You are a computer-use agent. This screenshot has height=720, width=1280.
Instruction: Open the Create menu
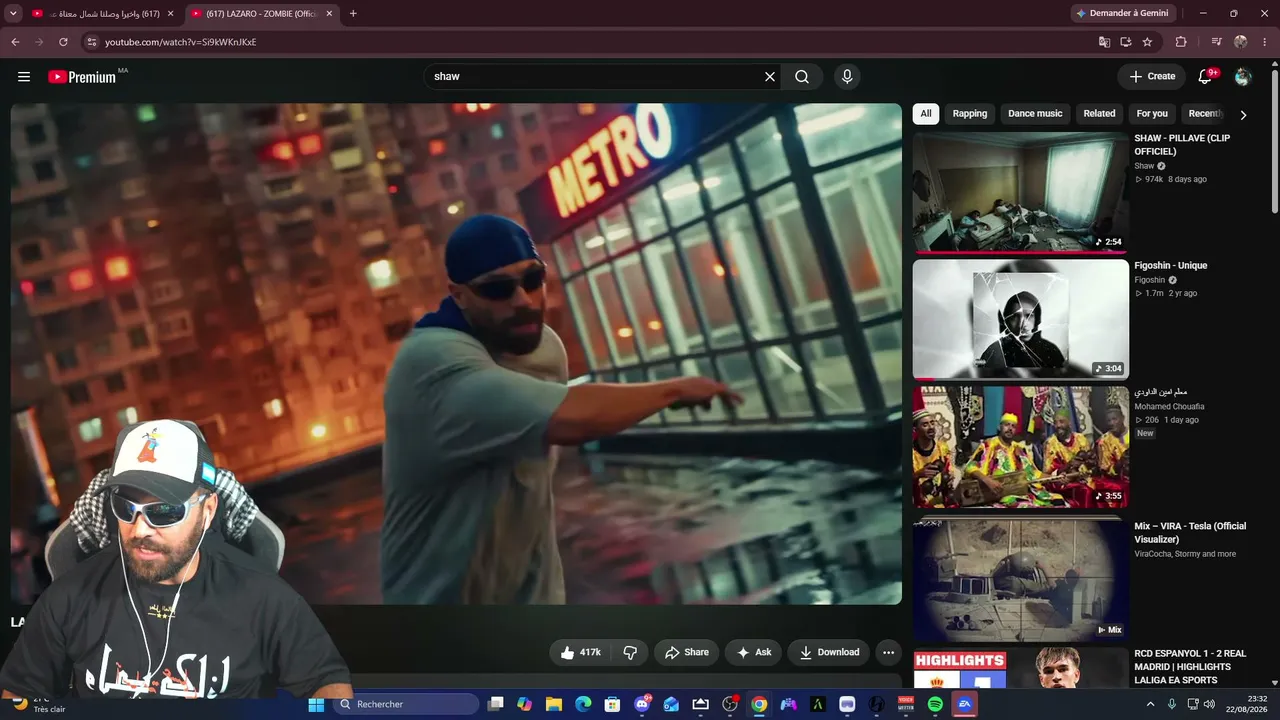pos(1152,77)
